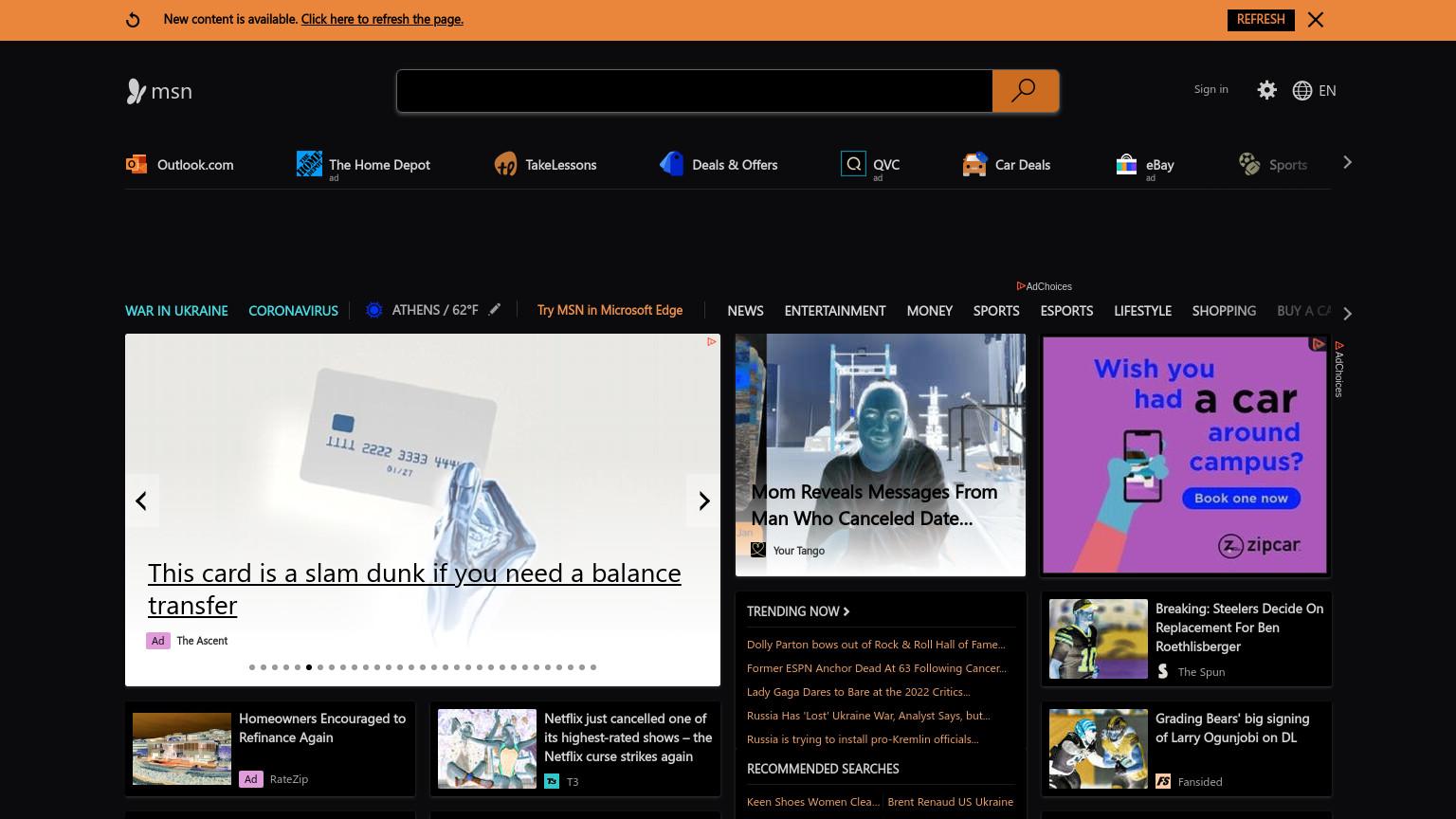Open eBay shortcut icon
Viewport: 1456px width, 819px height.
pyautogui.click(x=1126, y=165)
